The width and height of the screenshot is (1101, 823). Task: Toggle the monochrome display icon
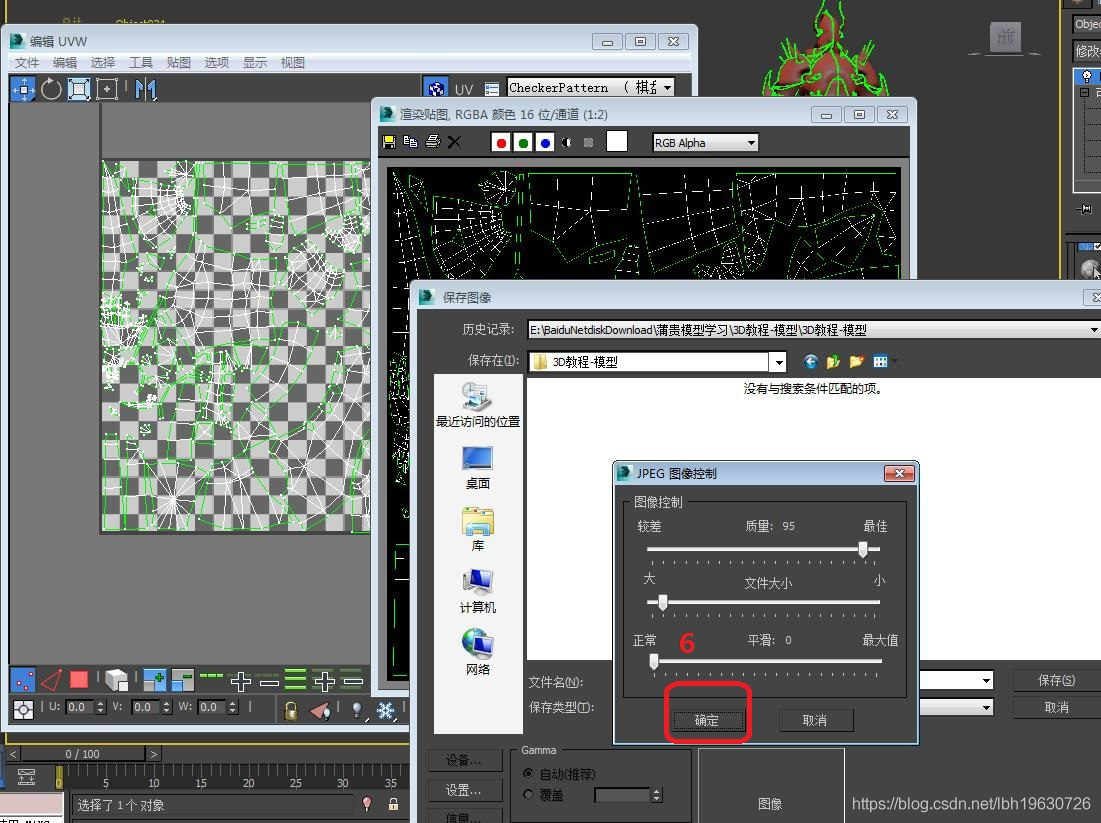pos(588,143)
